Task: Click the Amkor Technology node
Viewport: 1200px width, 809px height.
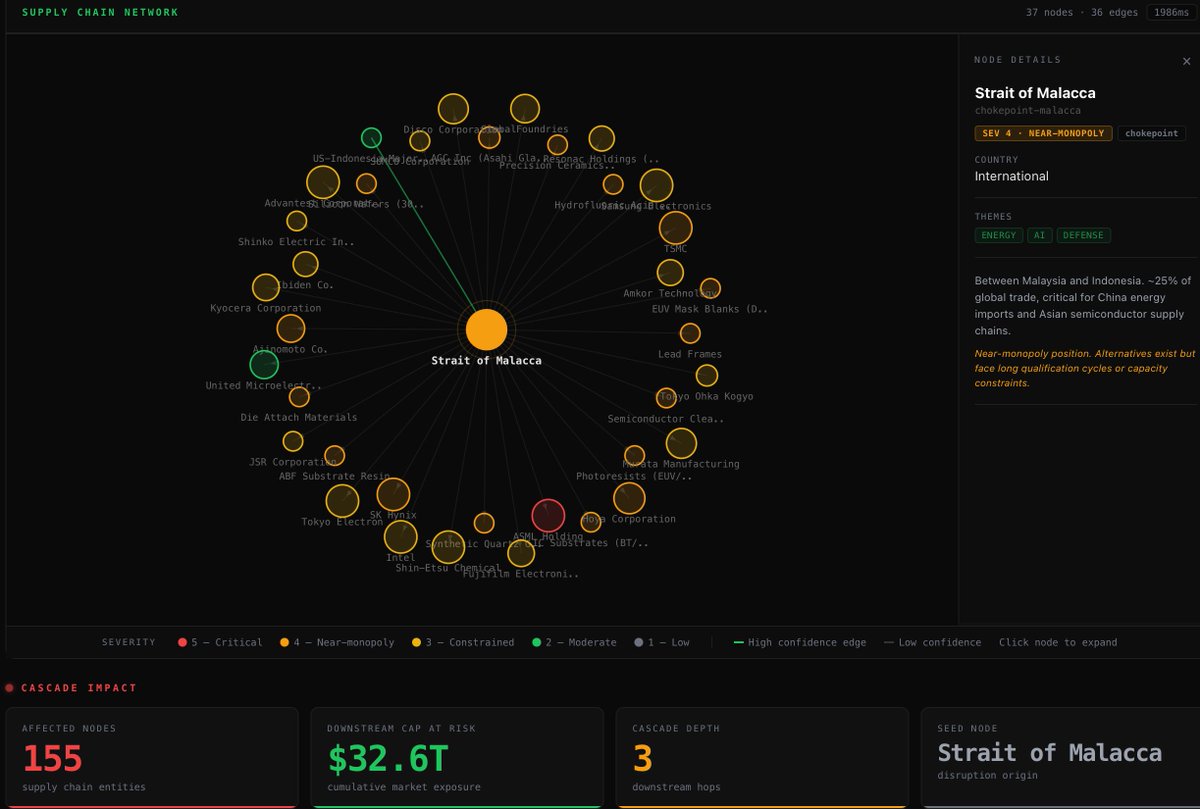Action: 670,272
